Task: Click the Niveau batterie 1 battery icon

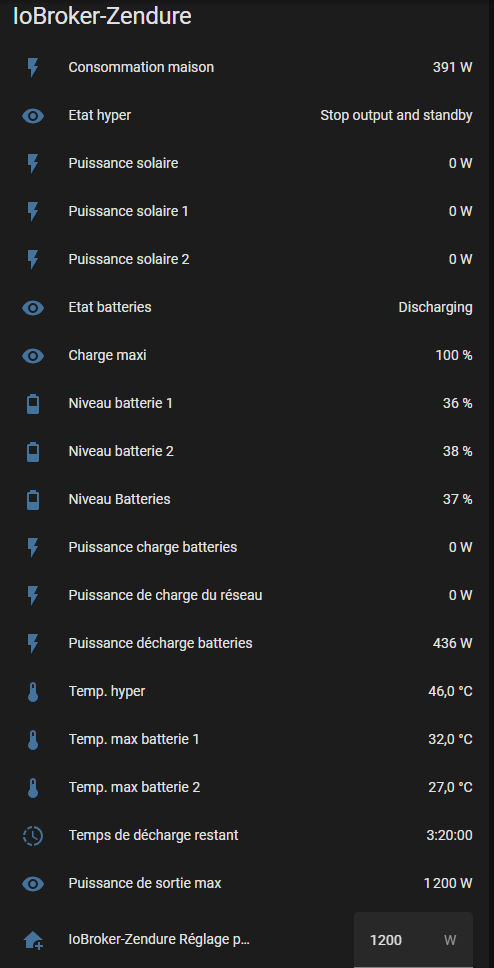Action: pyautogui.click(x=33, y=403)
